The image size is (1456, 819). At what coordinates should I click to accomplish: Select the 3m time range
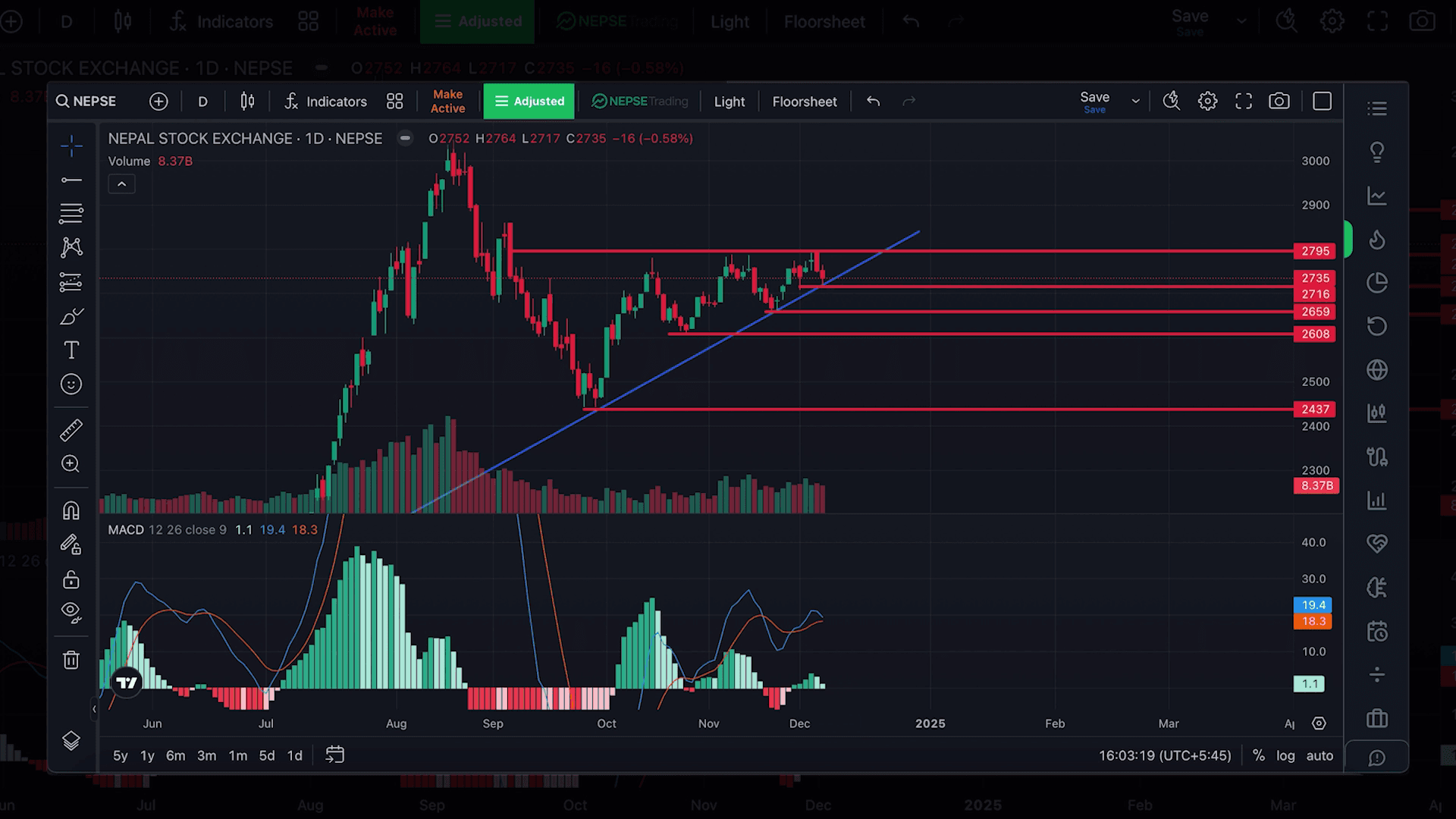click(x=206, y=756)
